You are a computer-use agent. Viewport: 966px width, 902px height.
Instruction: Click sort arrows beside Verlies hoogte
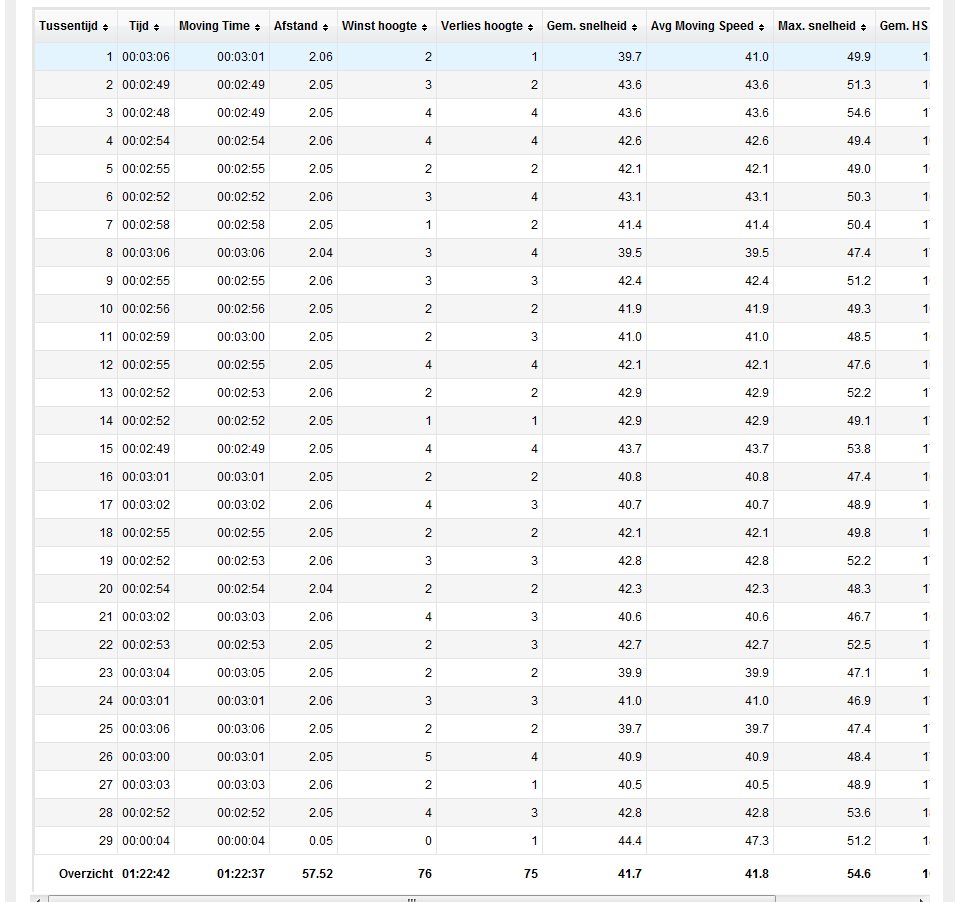530,27
